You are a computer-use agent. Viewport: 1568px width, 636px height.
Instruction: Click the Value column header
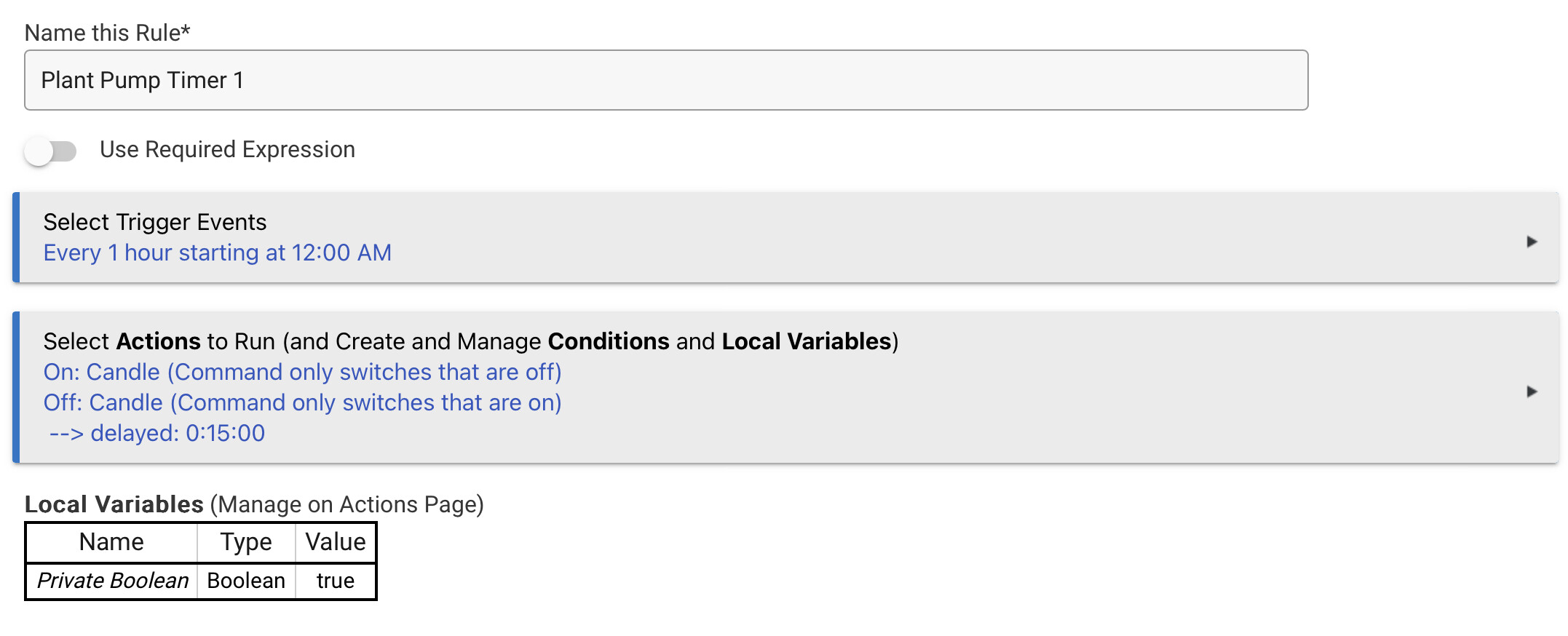click(336, 542)
